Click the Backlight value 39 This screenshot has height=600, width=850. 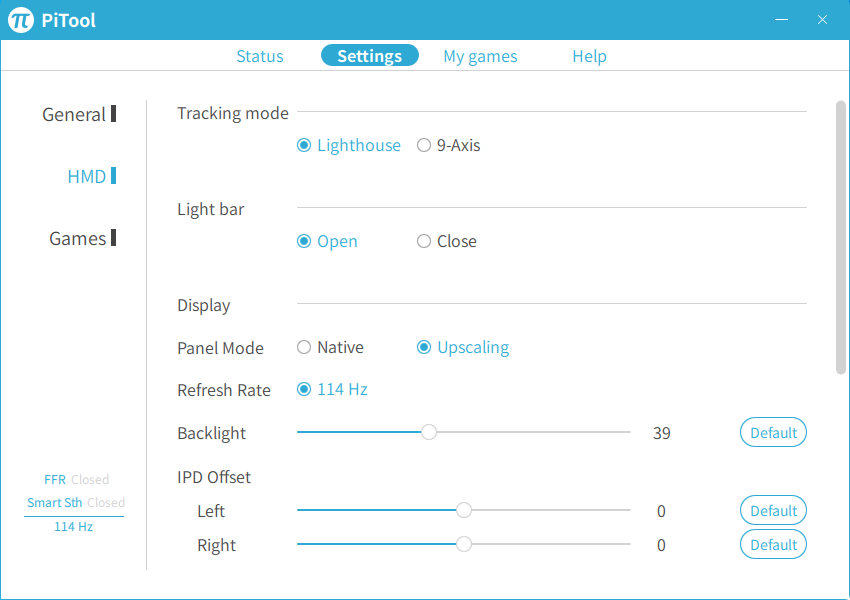(661, 433)
